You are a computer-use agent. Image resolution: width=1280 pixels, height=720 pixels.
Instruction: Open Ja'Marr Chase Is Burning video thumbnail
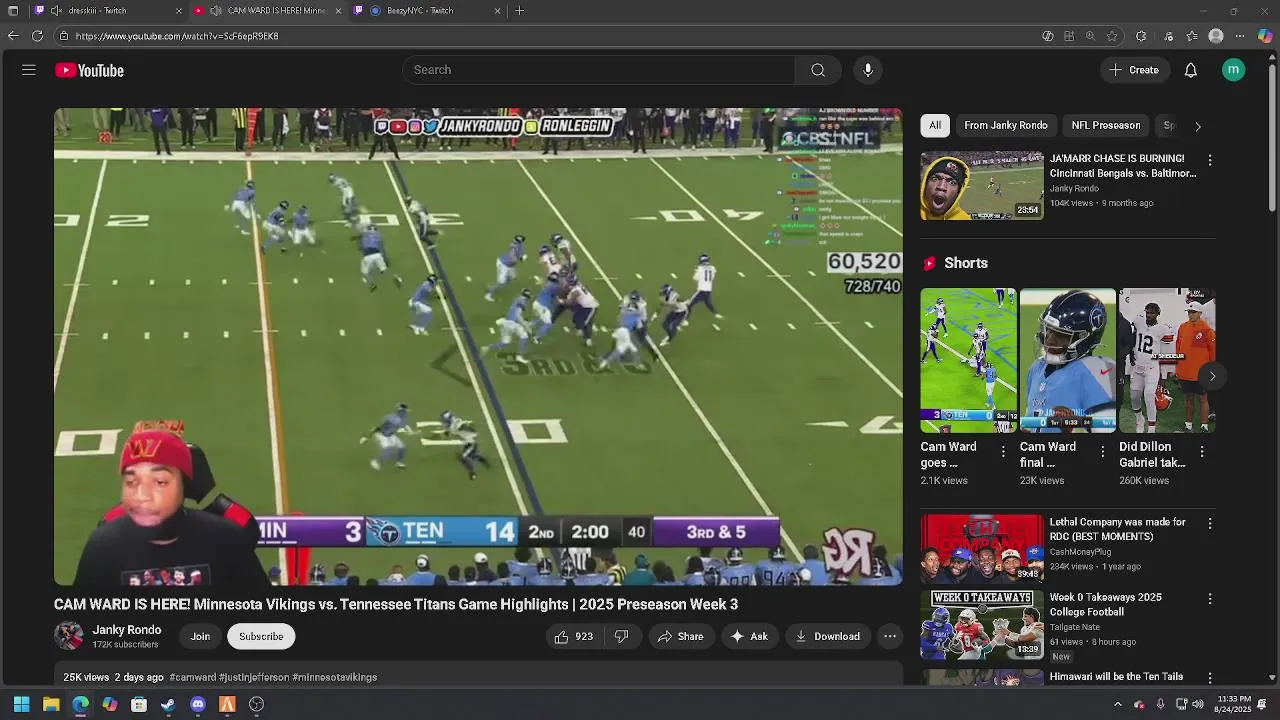pyautogui.click(x=982, y=185)
